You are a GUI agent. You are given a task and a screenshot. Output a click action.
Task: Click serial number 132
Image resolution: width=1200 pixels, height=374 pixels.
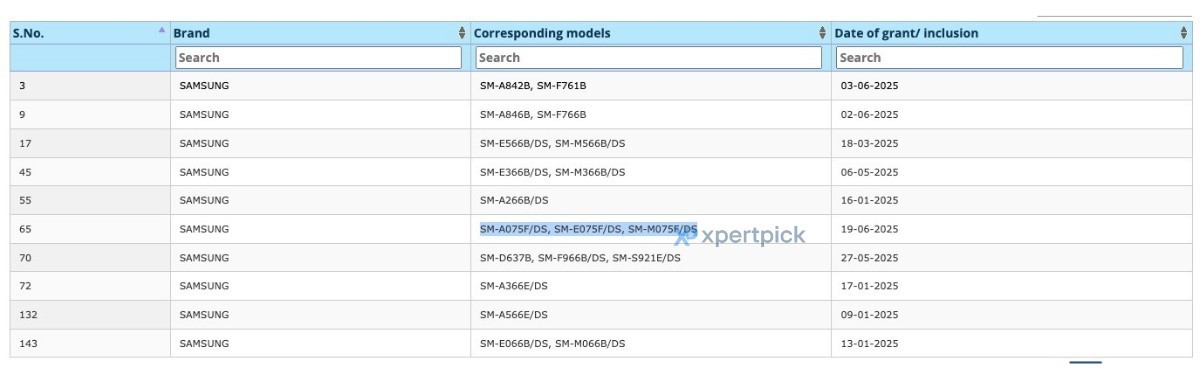pos(28,315)
